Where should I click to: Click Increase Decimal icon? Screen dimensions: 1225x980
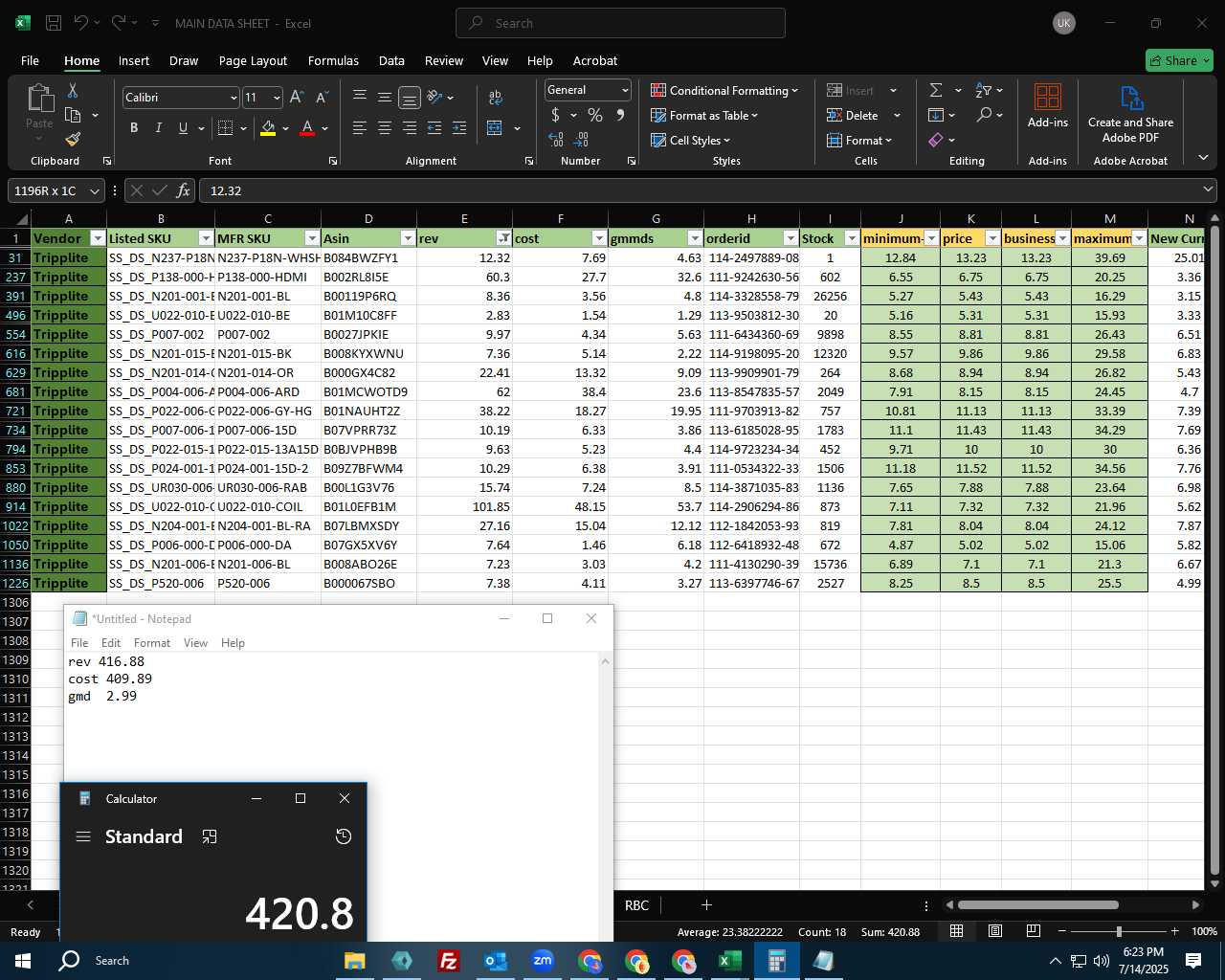(x=556, y=140)
